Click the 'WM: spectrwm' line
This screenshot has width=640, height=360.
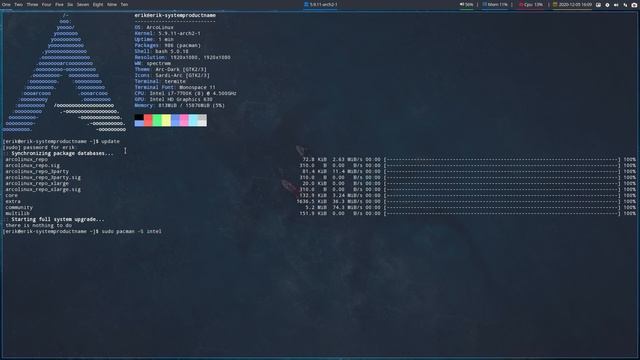[153, 63]
